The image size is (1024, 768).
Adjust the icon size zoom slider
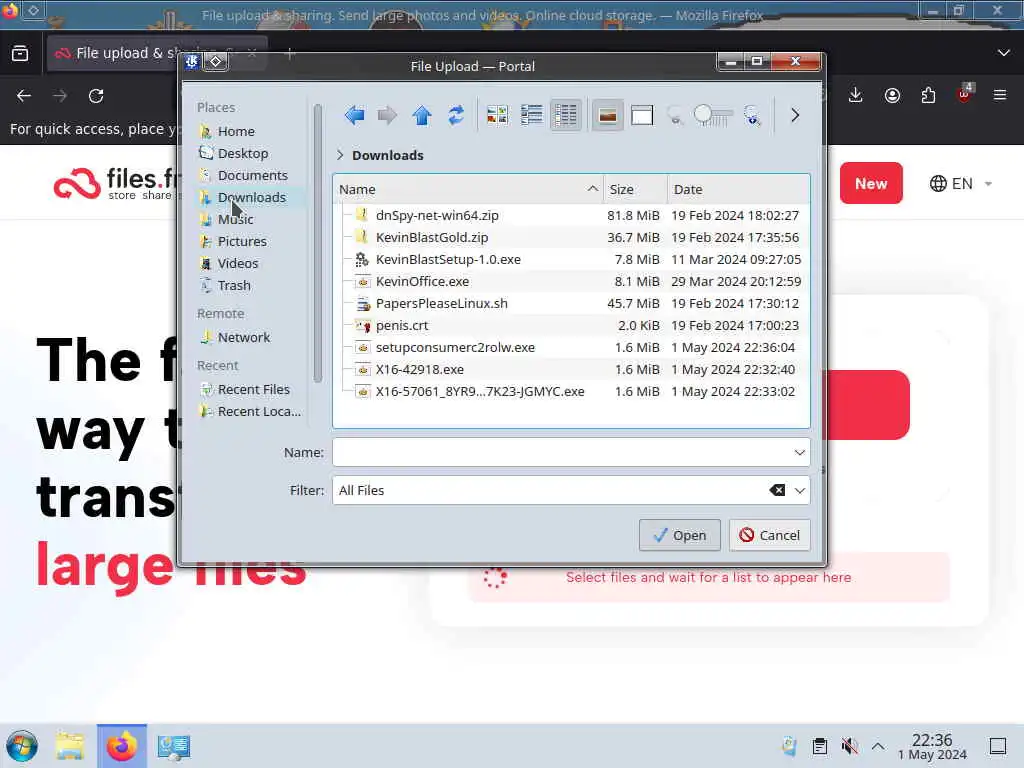[713, 116]
